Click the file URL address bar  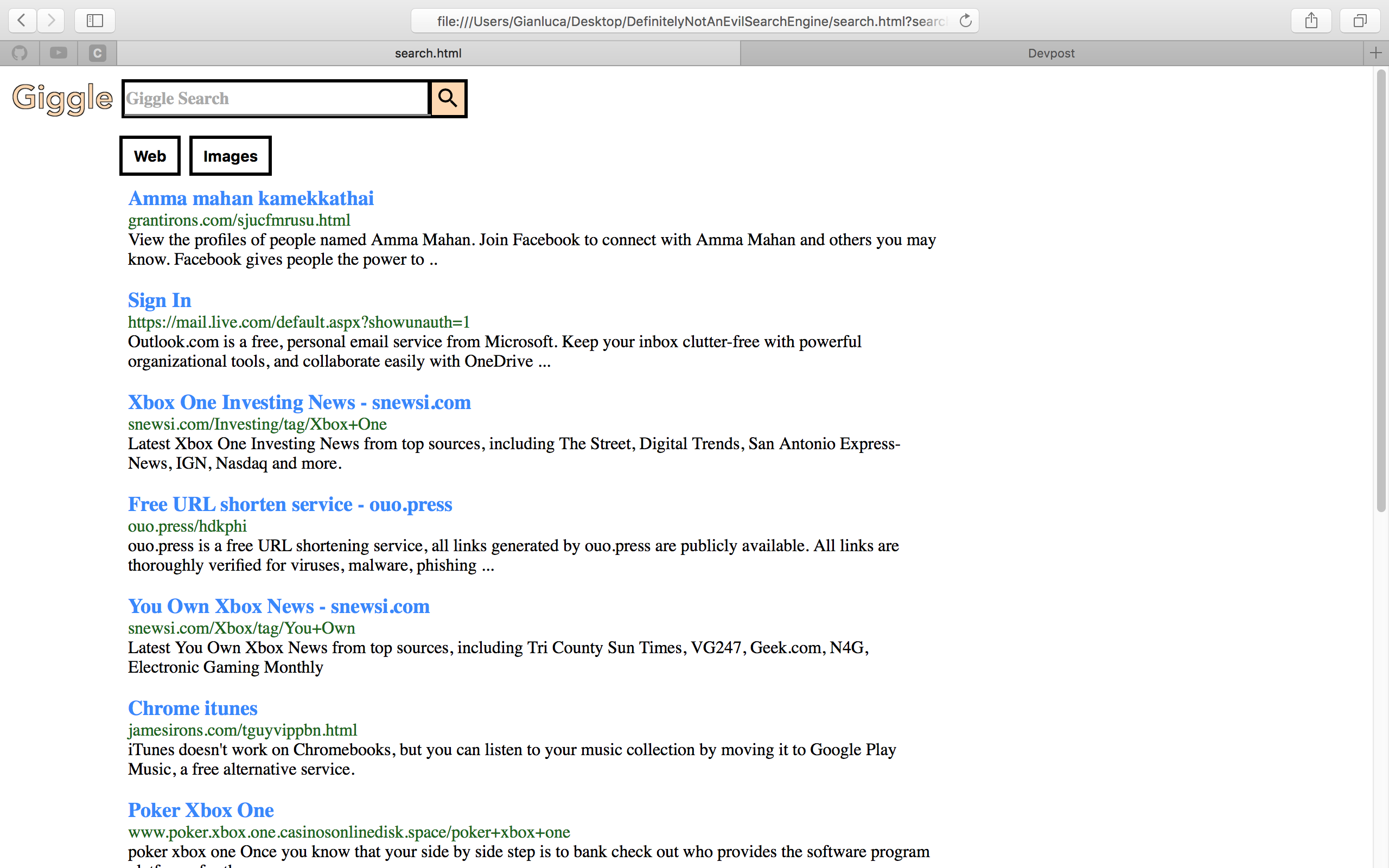pyautogui.click(x=689, y=21)
